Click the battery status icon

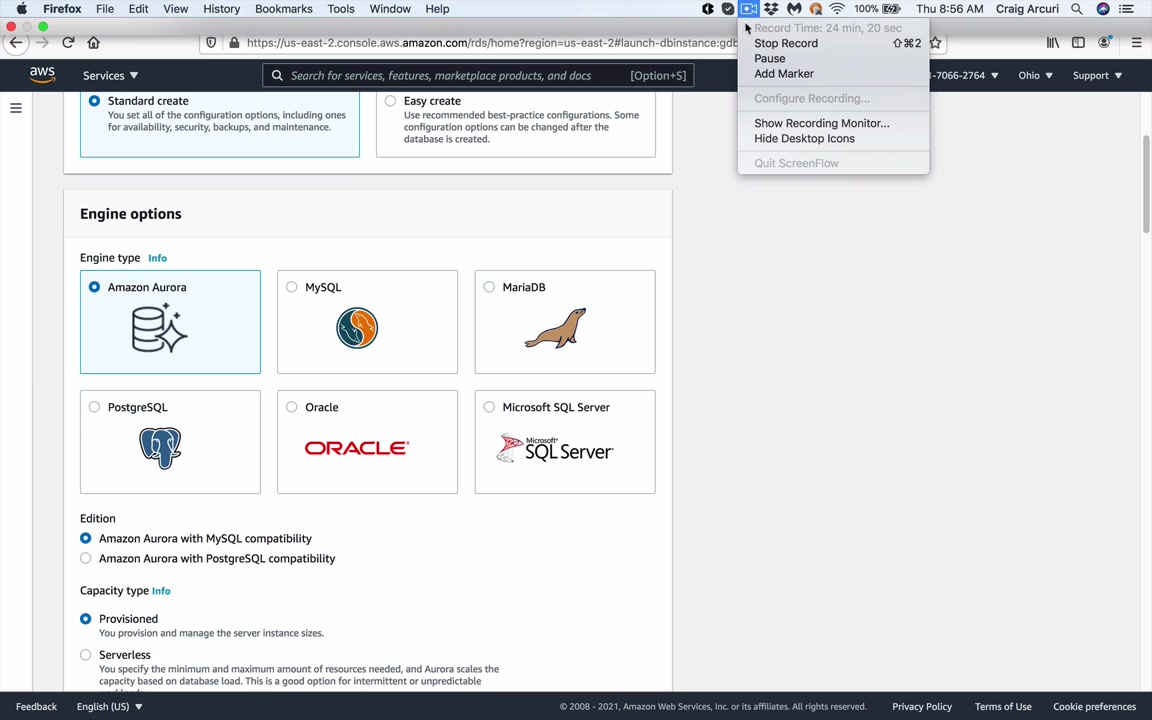click(x=891, y=9)
